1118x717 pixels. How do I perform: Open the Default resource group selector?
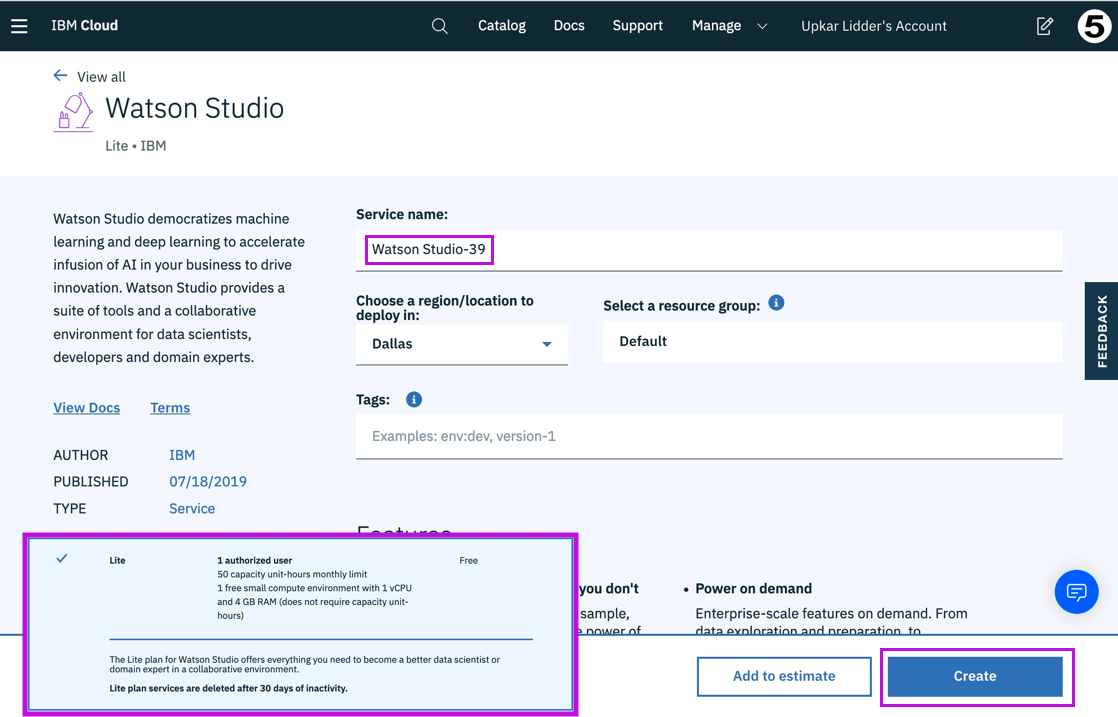(x=833, y=341)
